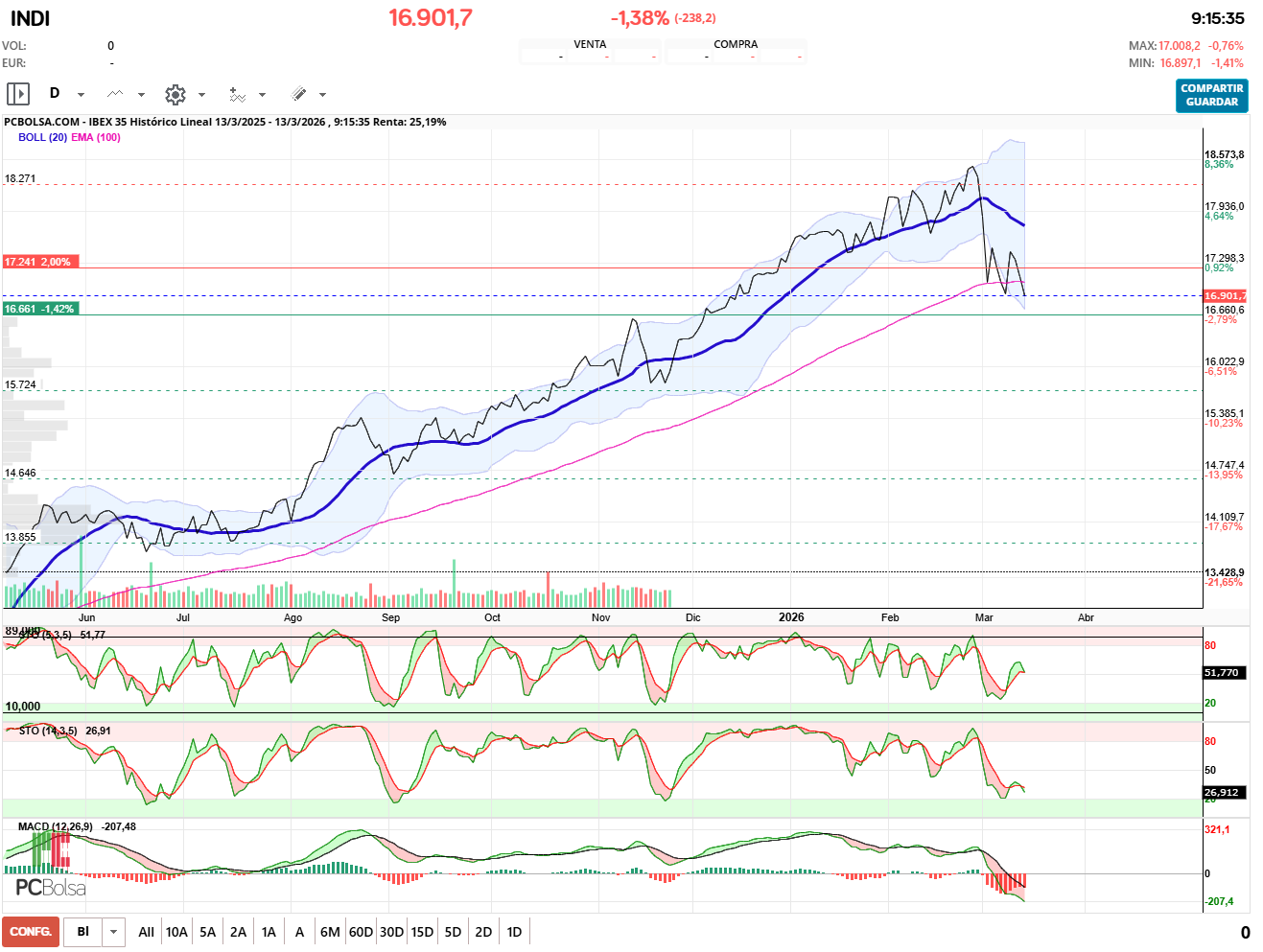Image resolution: width=1263 pixels, height=952 pixels.
Task: Click the VENTA order field
Action: click(589, 49)
